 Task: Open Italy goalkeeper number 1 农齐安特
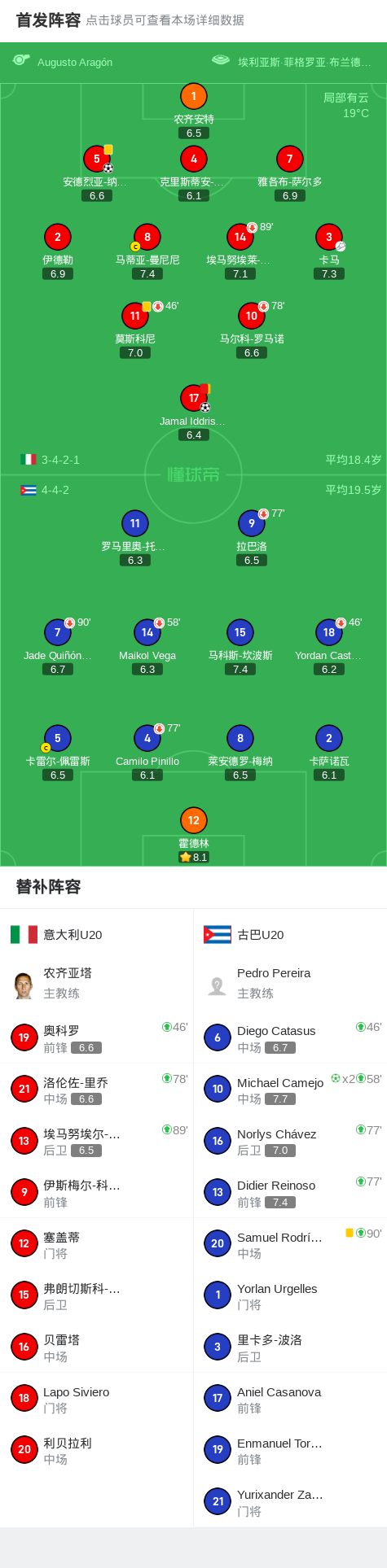193,97
